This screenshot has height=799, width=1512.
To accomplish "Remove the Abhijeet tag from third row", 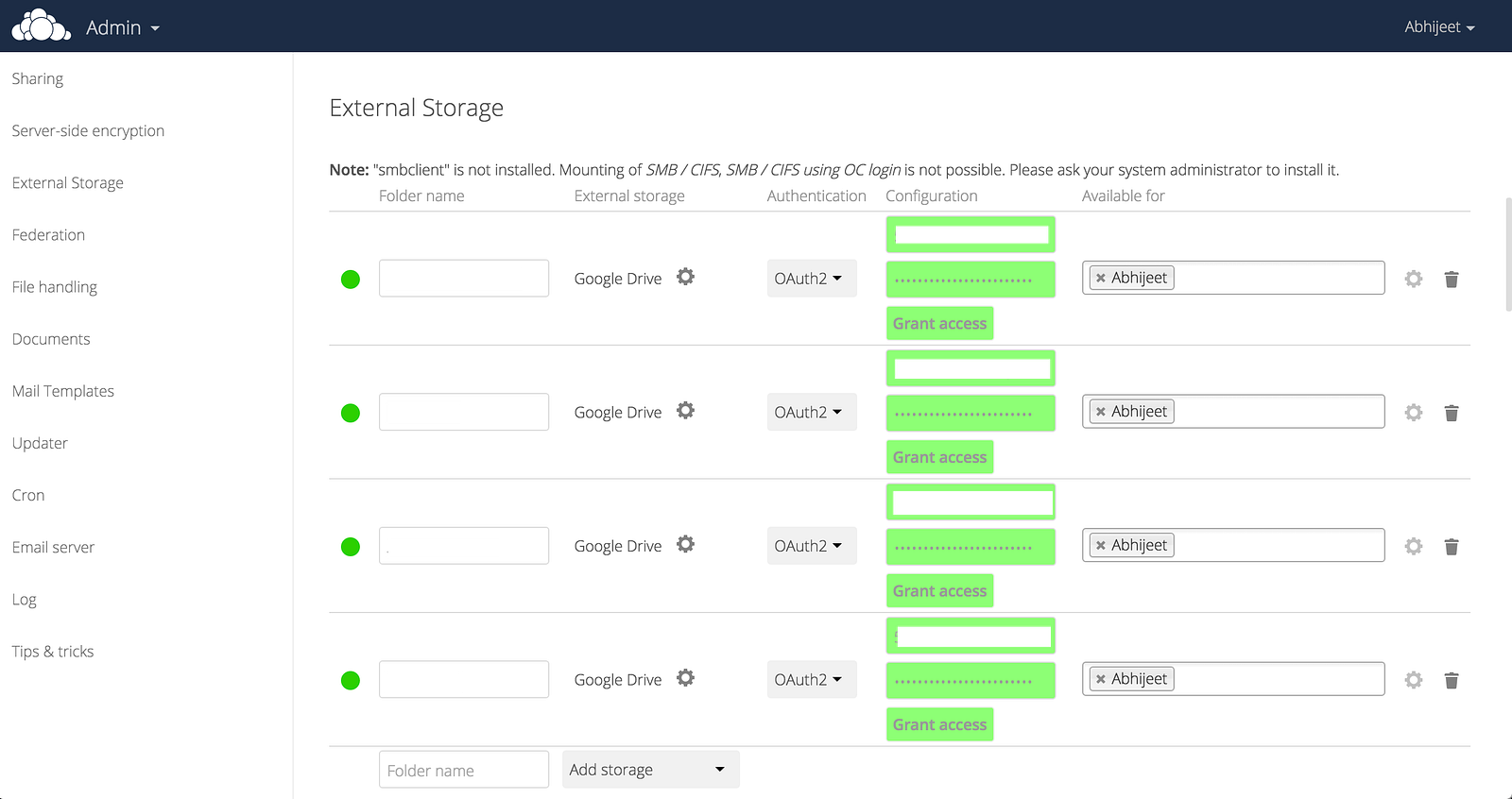I will click(1101, 546).
